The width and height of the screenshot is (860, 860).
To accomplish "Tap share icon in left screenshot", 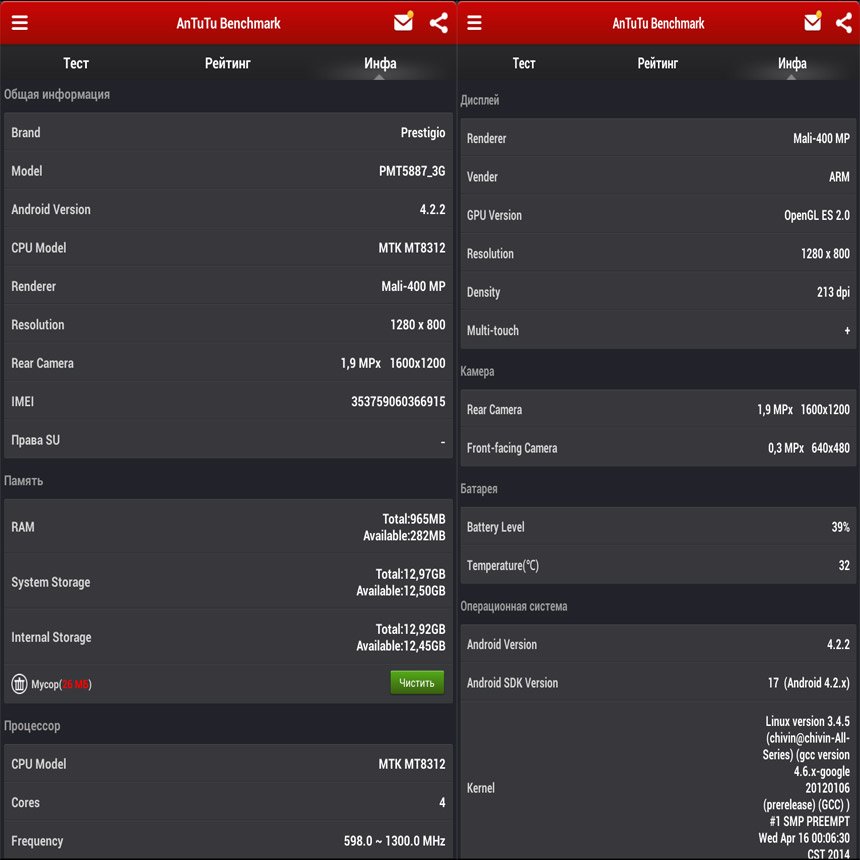I will [439, 22].
